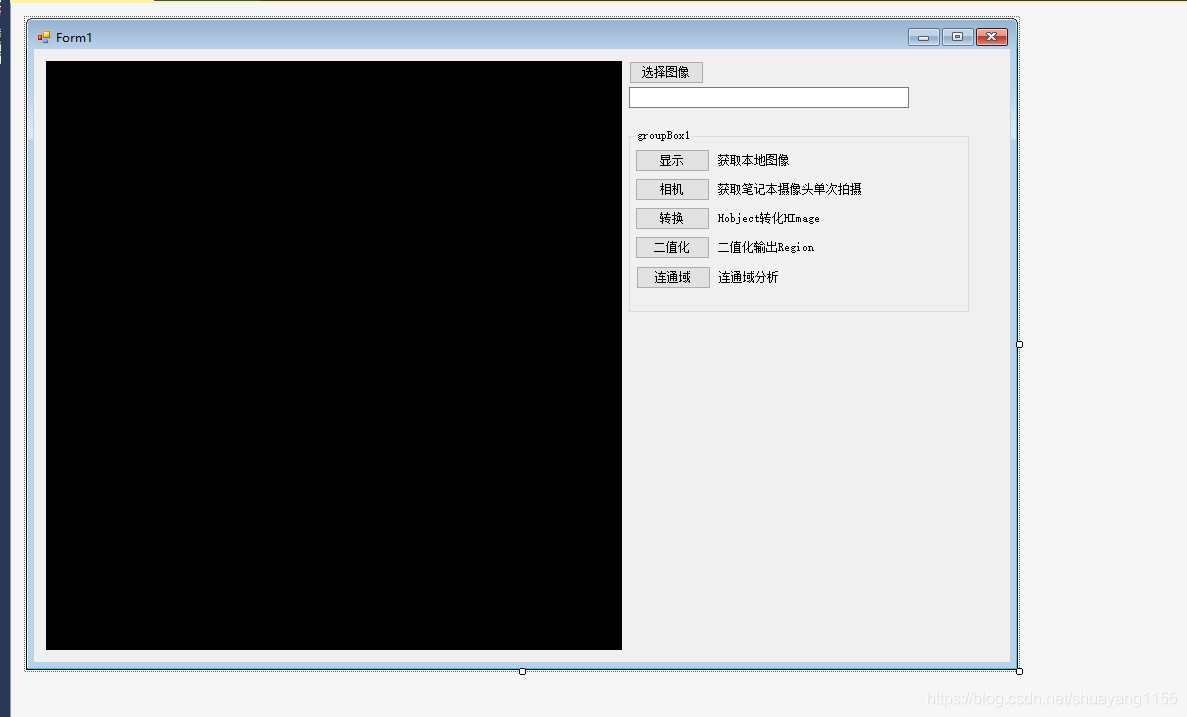Click the 相机 button
The width and height of the screenshot is (1187, 717).
click(x=672, y=189)
